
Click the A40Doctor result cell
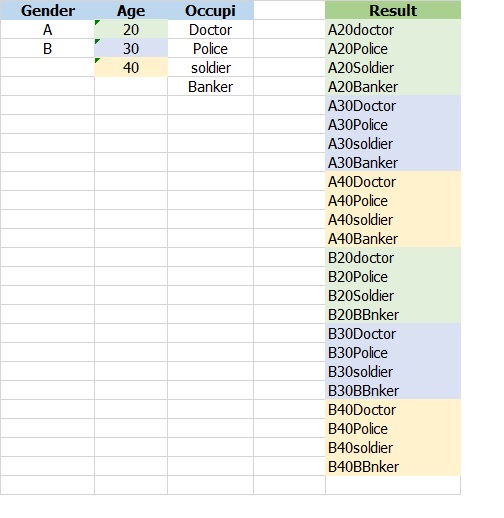pyautogui.click(x=393, y=181)
